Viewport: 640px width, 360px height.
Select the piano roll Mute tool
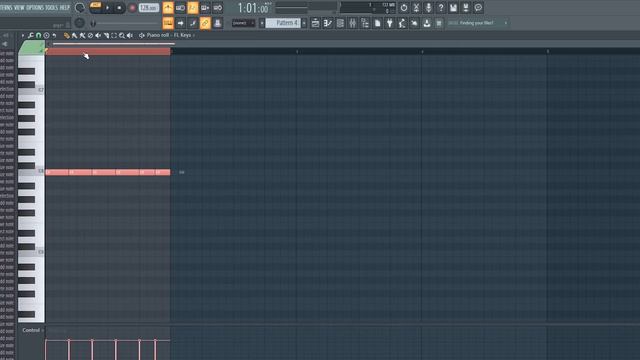(98, 36)
